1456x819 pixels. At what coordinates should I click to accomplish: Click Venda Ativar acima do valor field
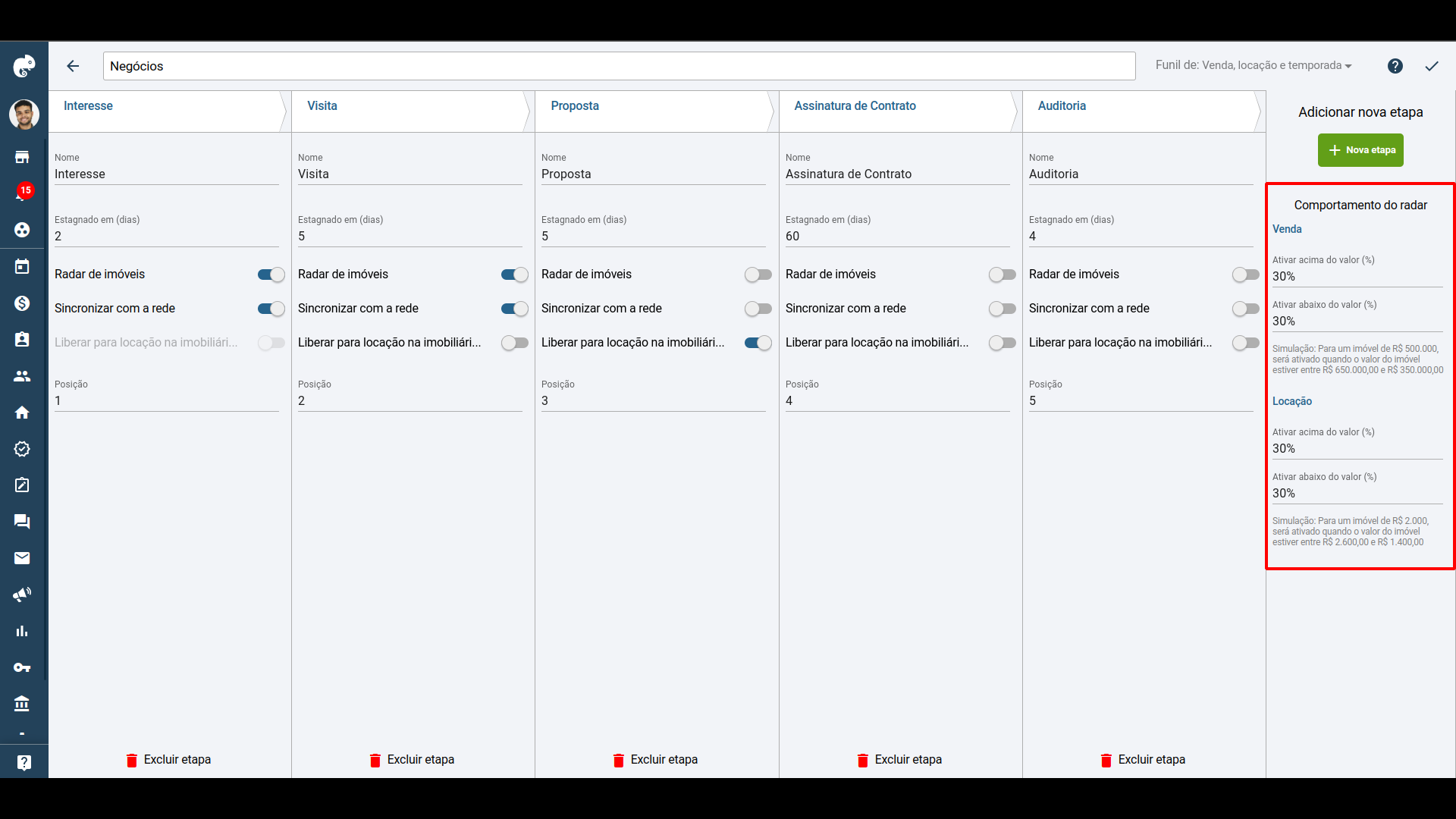point(1357,277)
